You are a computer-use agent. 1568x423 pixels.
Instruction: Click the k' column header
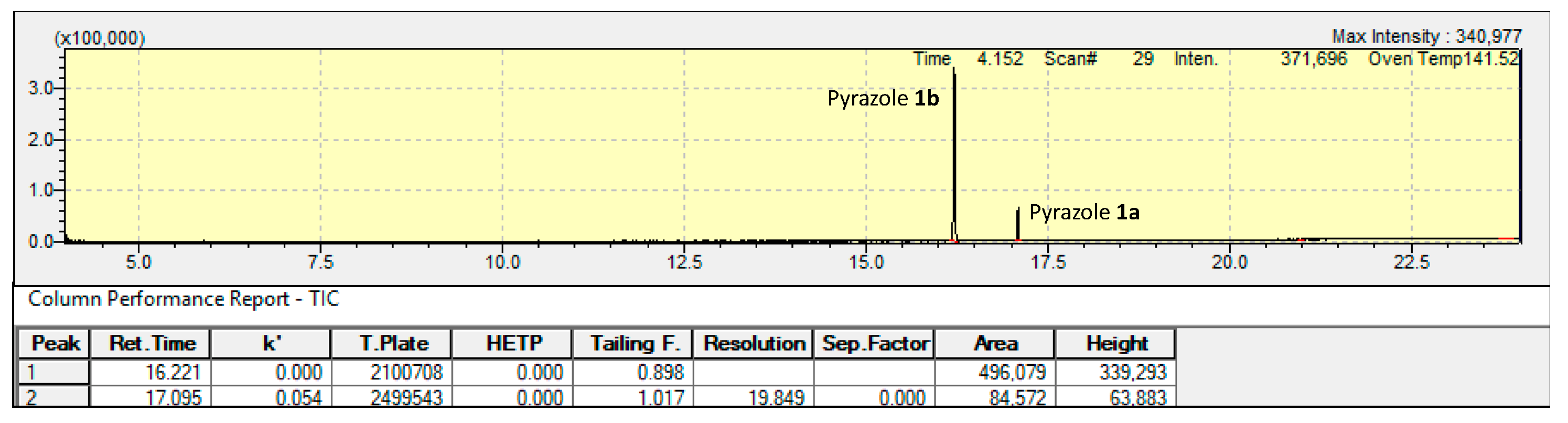tap(270, 344)
